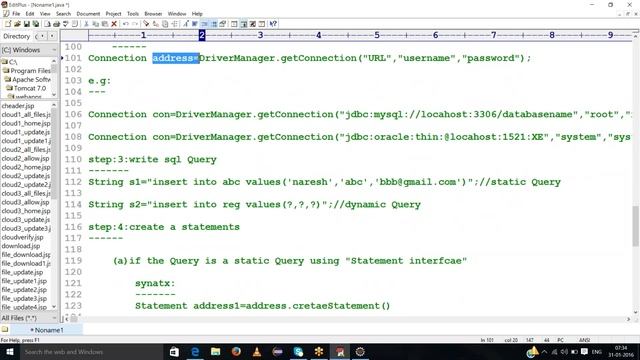640x360 pixels.
Task: Open the Windows Start menu
Action: 9,352
